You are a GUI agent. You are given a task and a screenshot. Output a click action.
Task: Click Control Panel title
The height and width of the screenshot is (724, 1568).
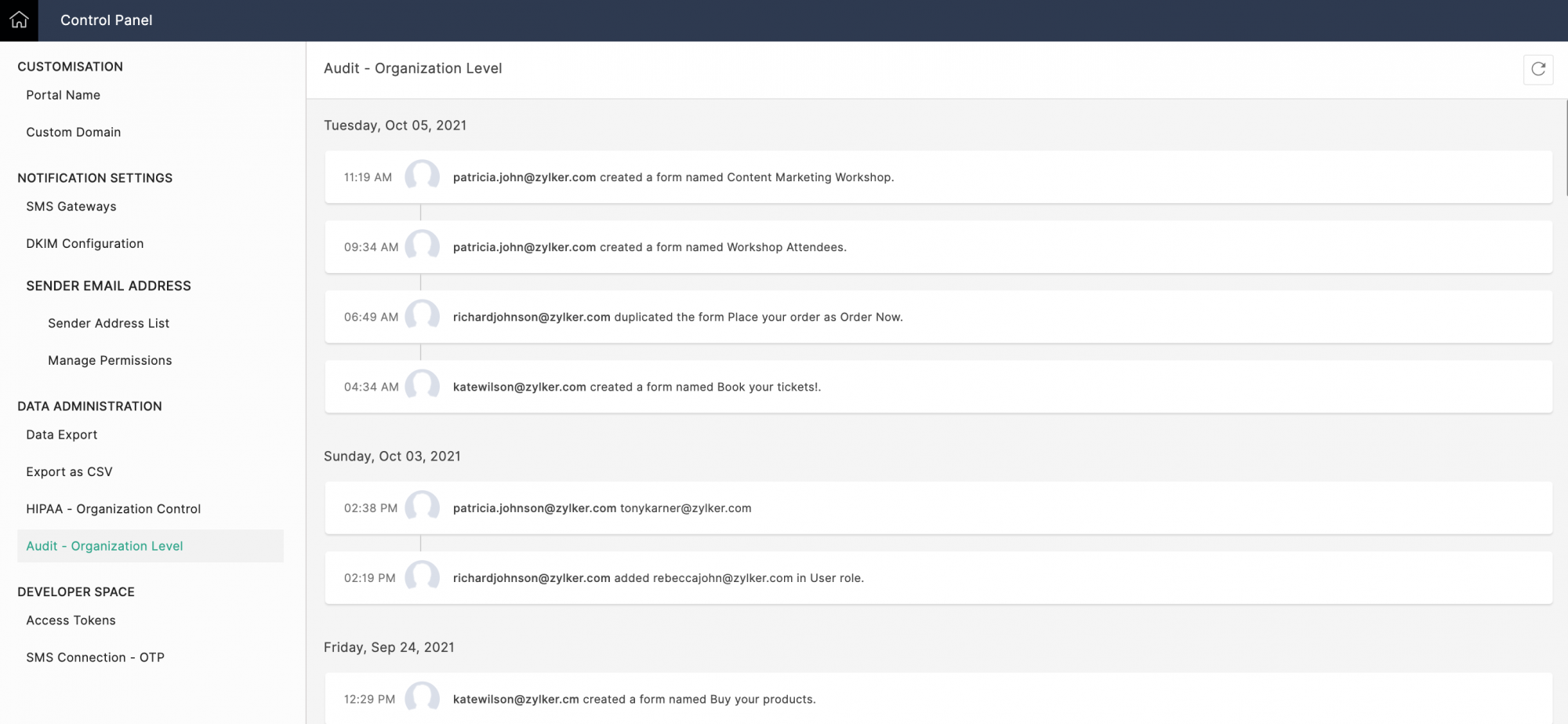click(107, 20)
